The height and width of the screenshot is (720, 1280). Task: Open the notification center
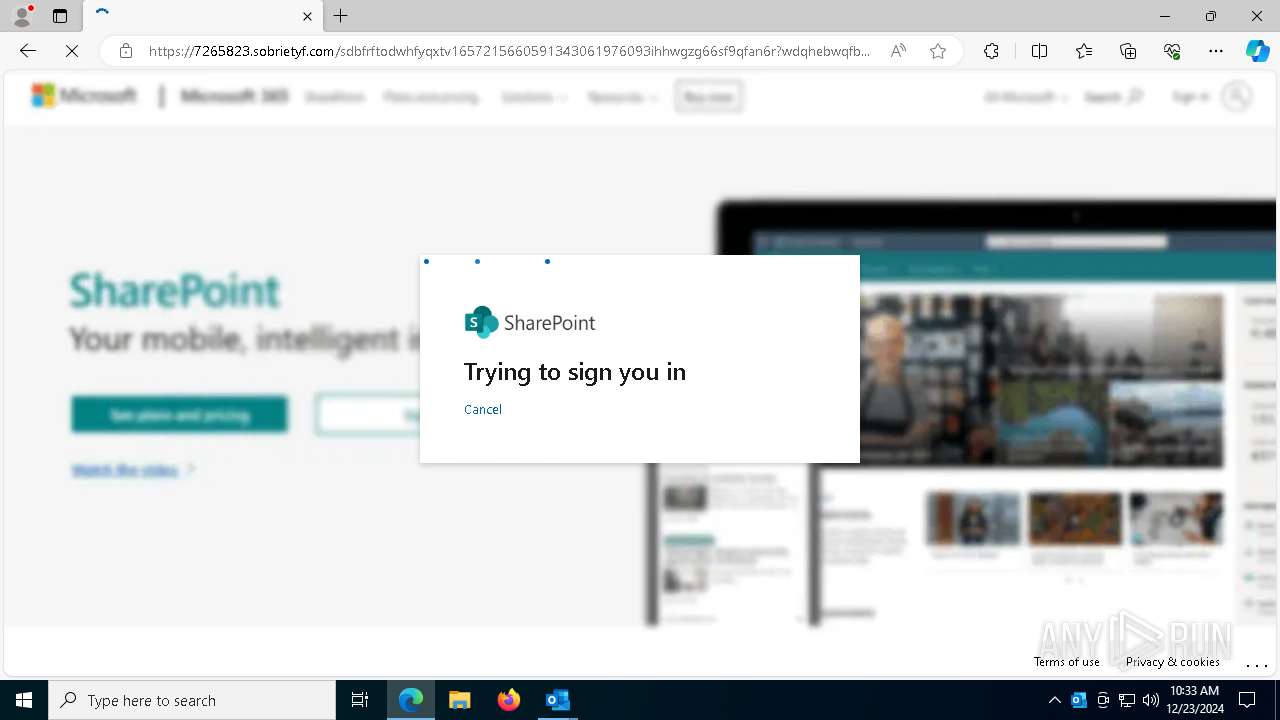pos(1247,700)
